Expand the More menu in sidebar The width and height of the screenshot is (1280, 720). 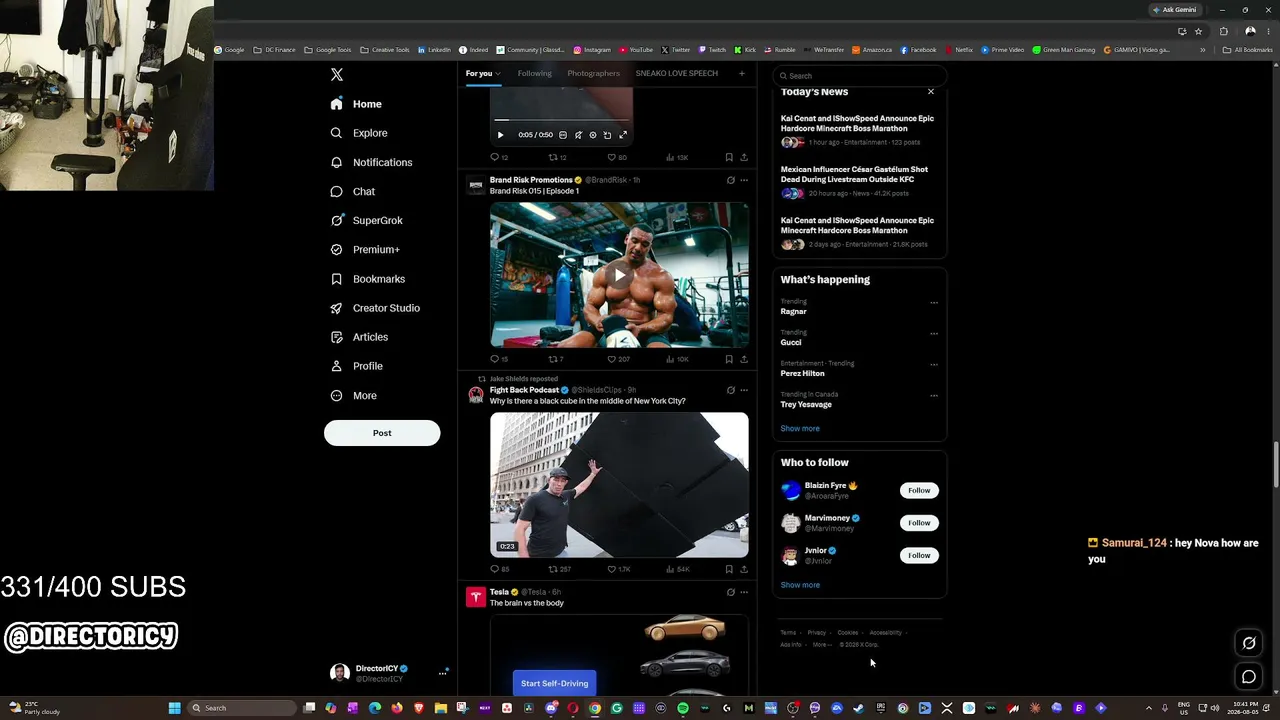point(354,396)
